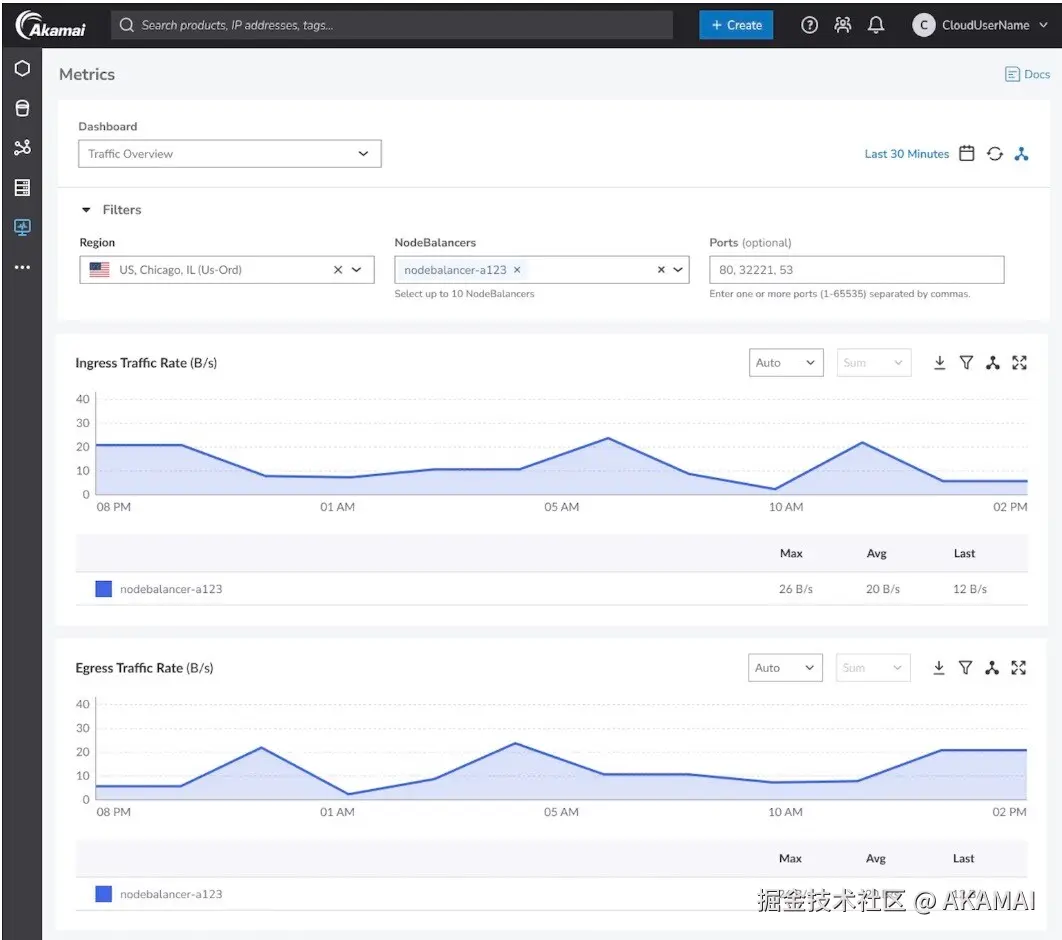The height and width of the screenshot is (940, 1062).
Task: Select Ingress Avg column header
Action: (x=876, y=553)
